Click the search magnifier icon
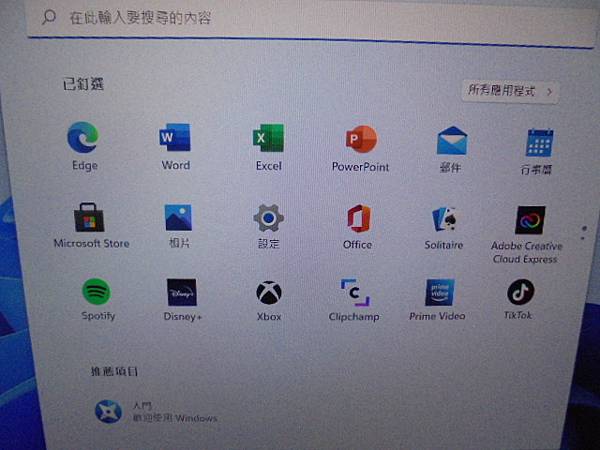Viewport: 600px width, 450px height. [49, 17]
